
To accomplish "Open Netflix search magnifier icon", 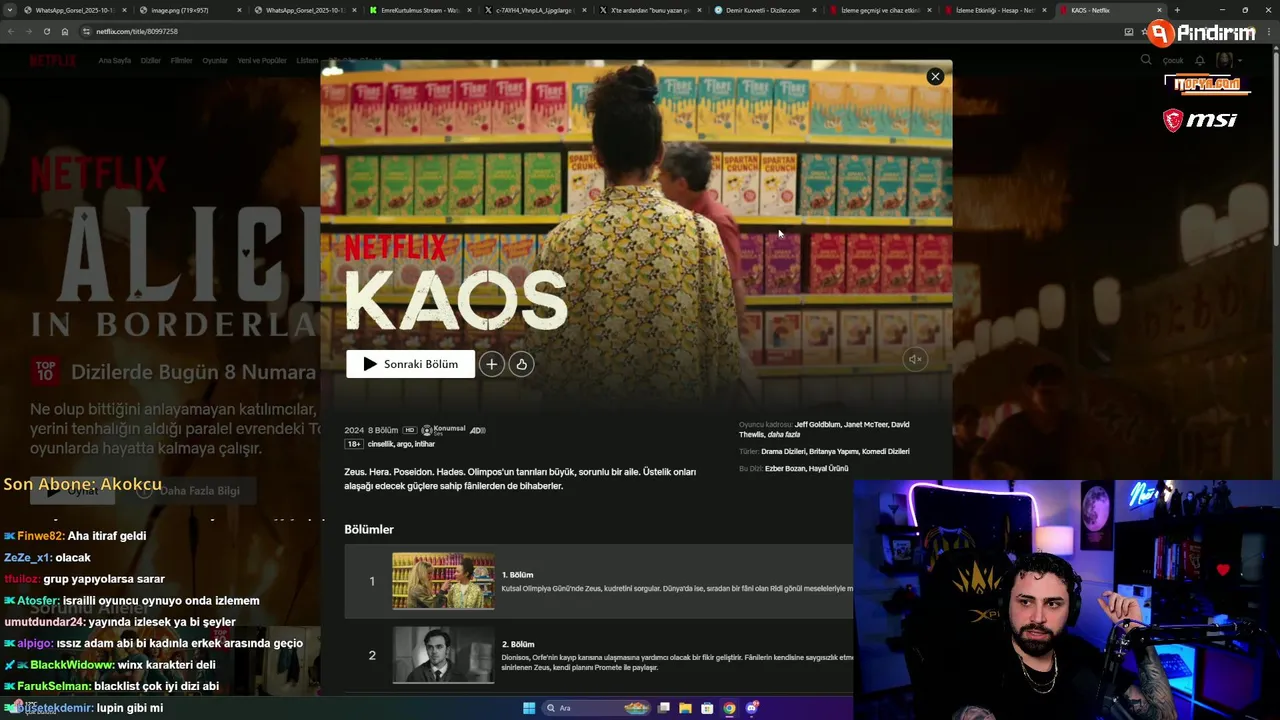I will [1146, 60].
